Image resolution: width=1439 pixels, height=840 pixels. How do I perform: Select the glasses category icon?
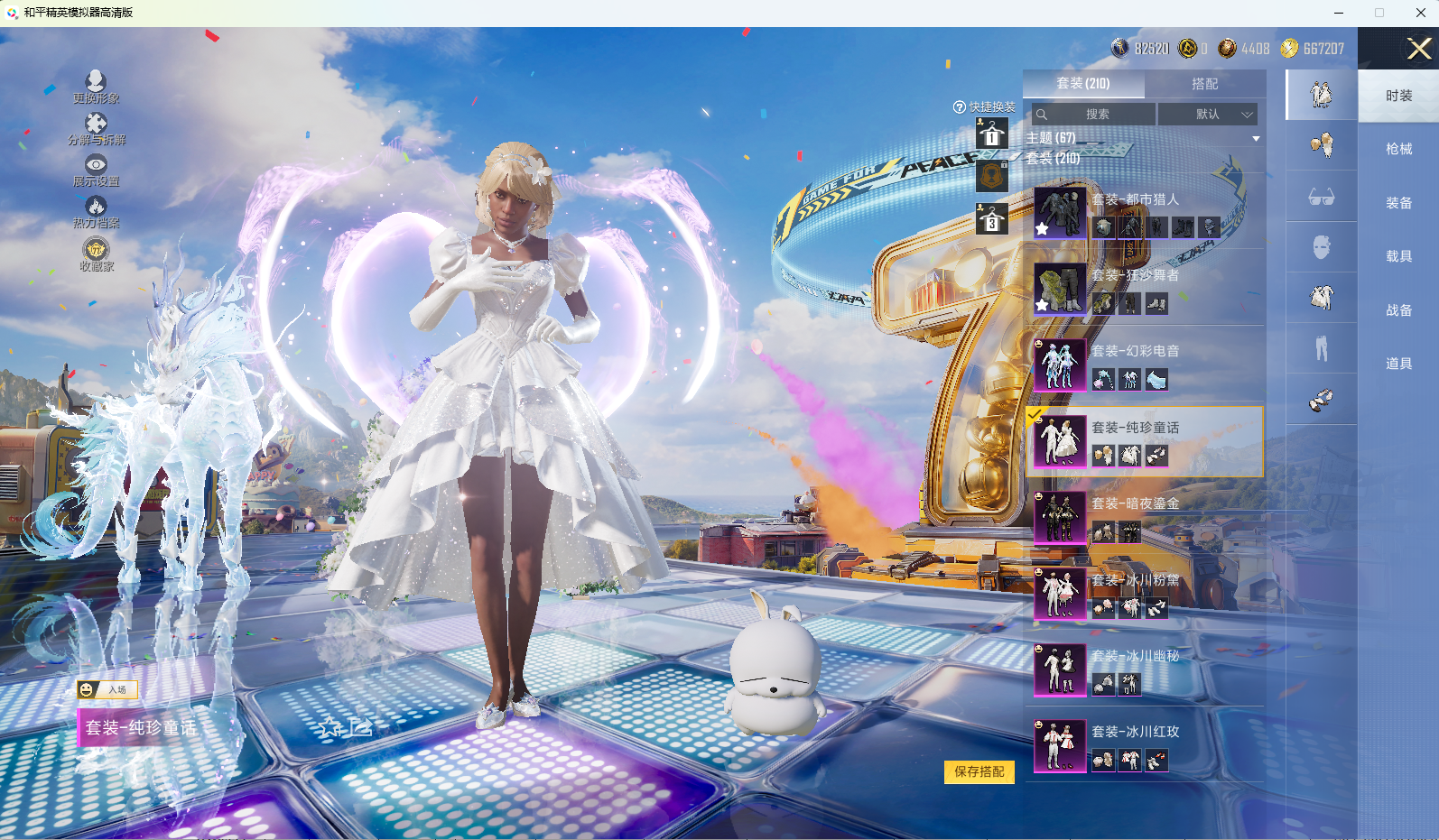click(x=1322, y=196)
